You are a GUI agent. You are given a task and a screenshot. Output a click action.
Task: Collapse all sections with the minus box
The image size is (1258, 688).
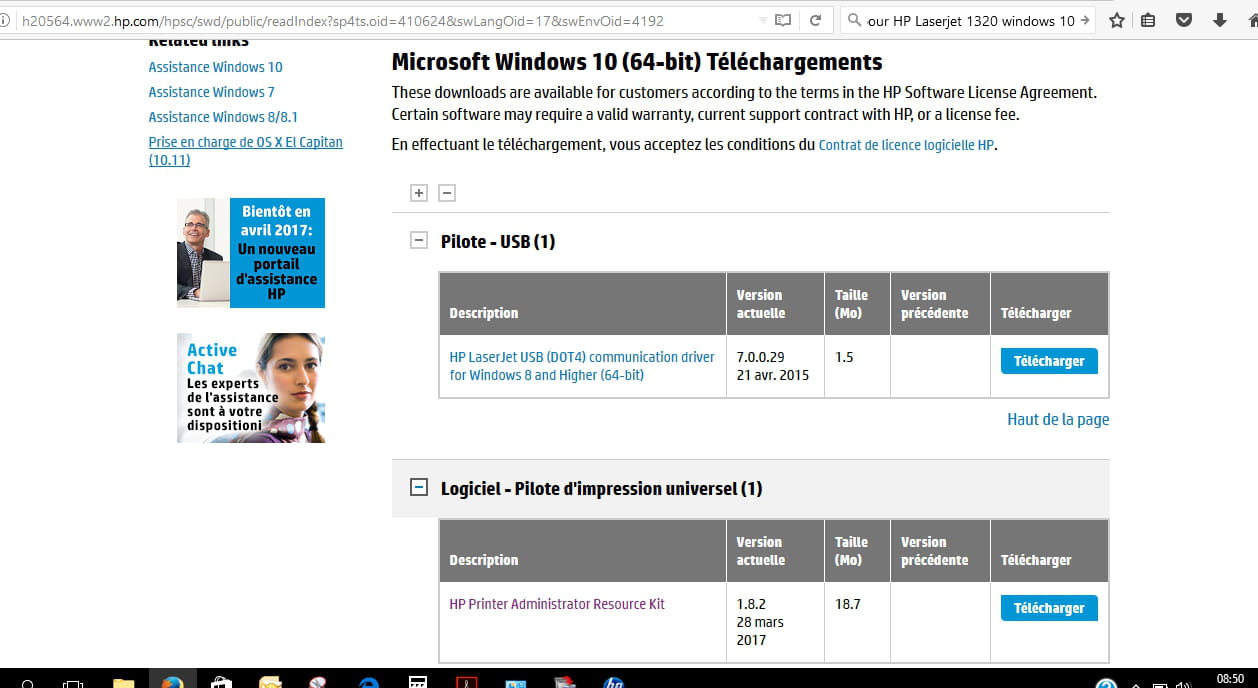tap(447, 193)
